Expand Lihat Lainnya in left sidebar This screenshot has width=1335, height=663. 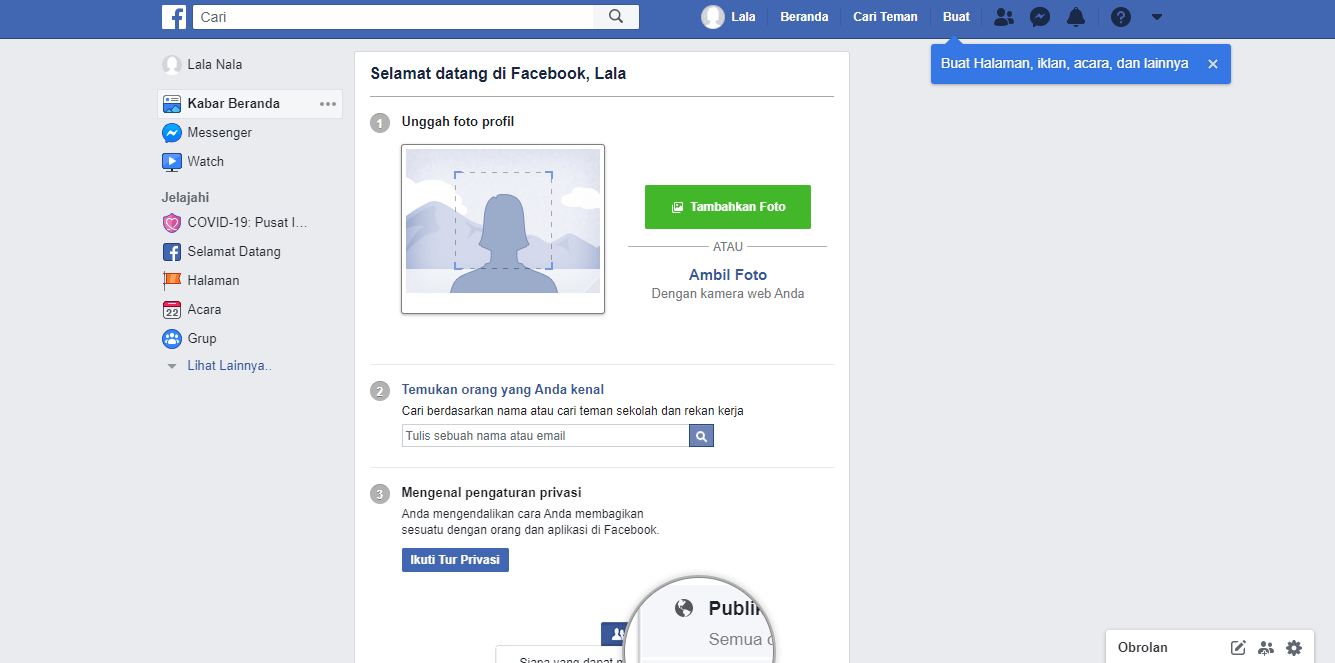229,366
